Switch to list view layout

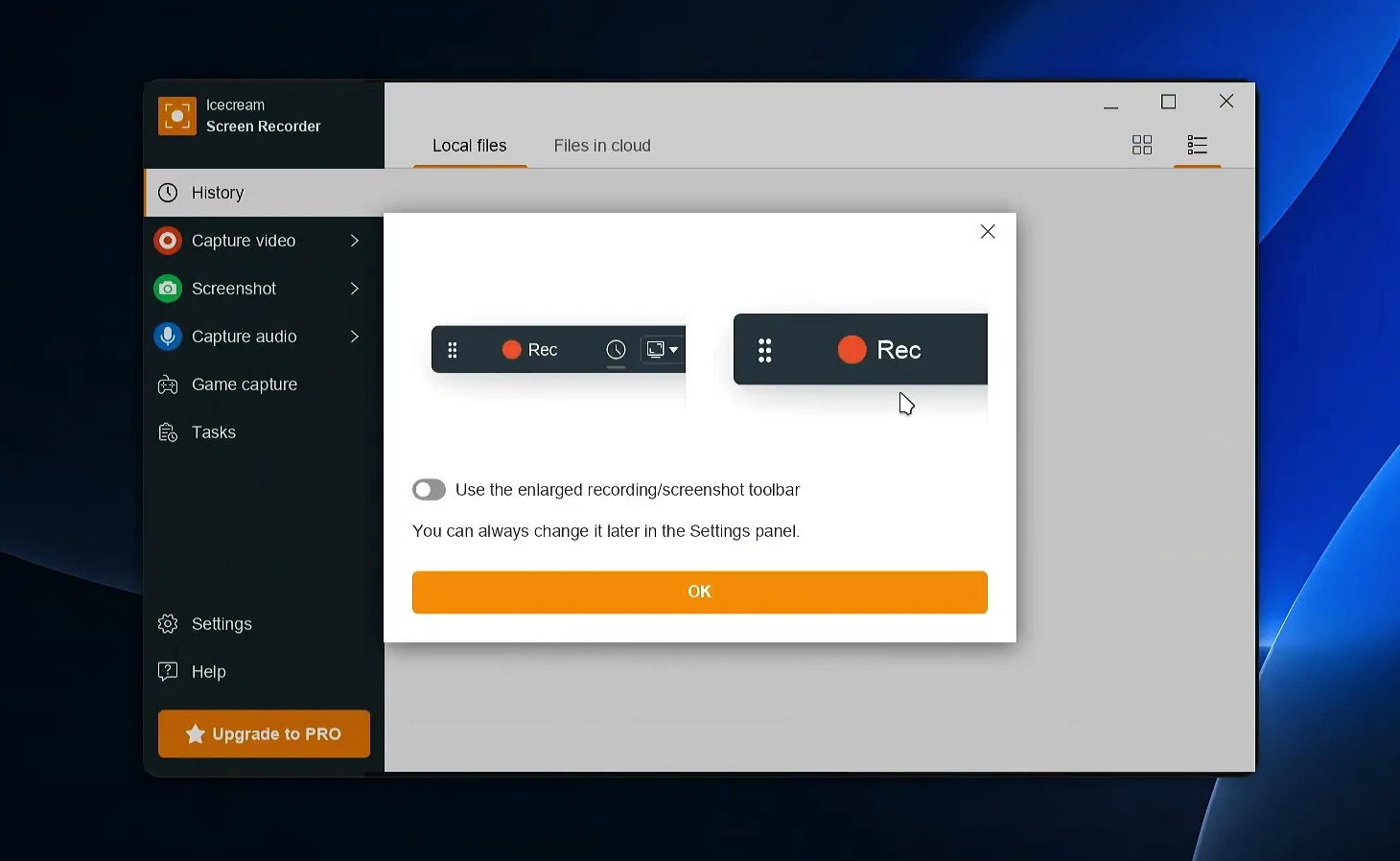point(1198,145)
